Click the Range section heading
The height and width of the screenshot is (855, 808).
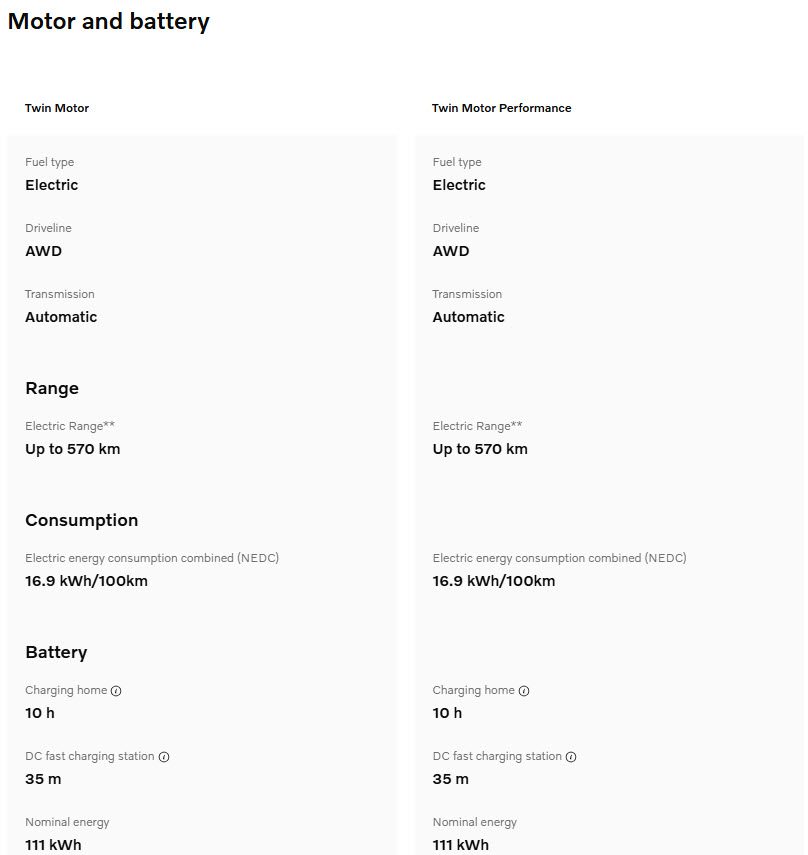coord(52,388)
